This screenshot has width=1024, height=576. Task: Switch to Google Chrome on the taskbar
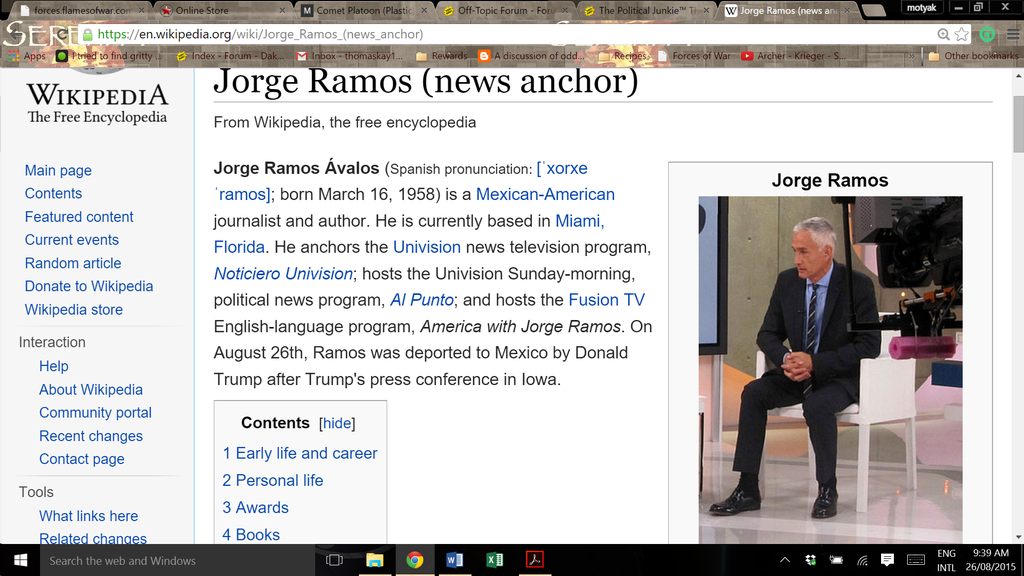coord(415,560)
